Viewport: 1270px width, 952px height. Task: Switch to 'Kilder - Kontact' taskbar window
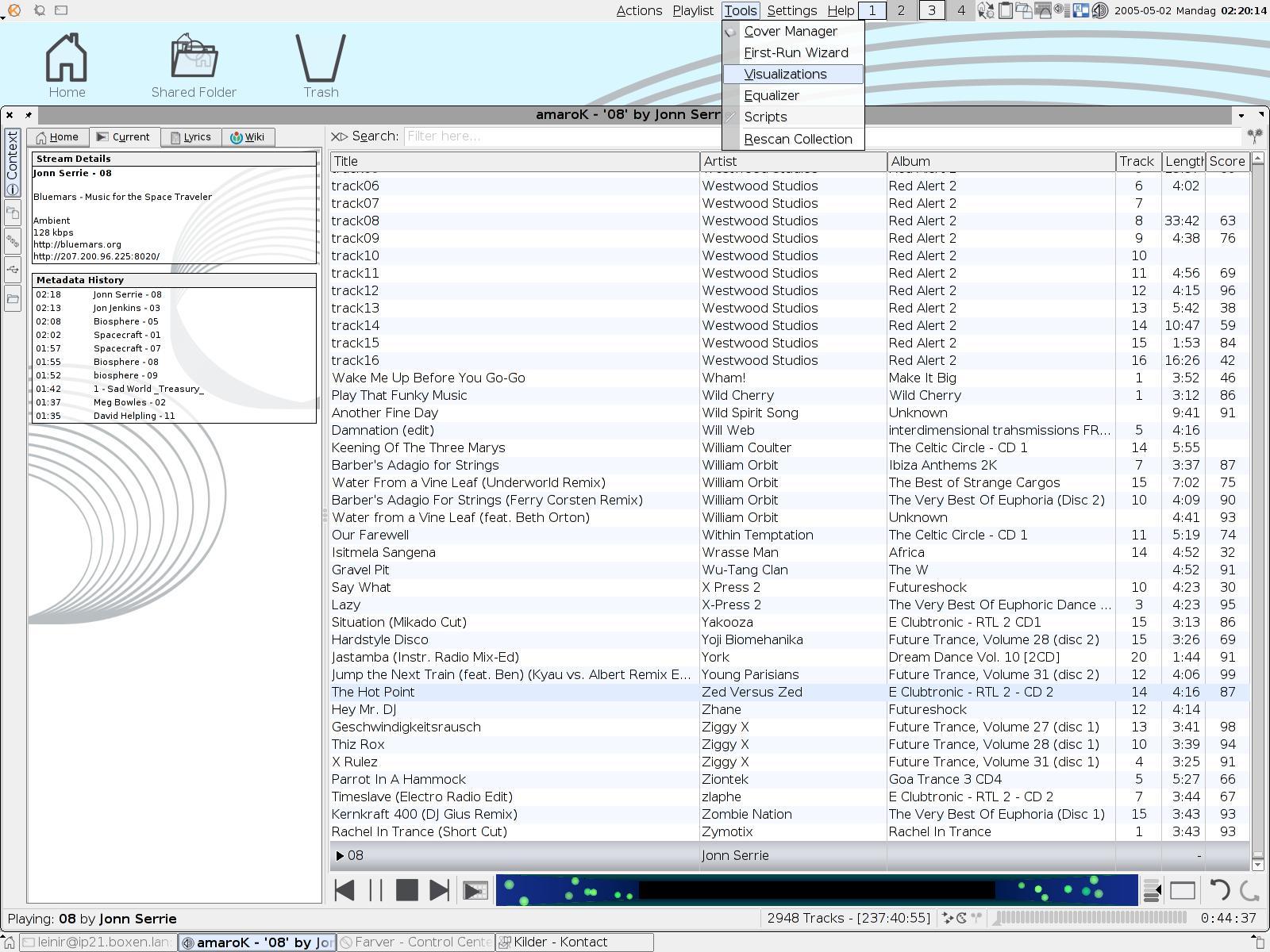(x=574, y=942)
